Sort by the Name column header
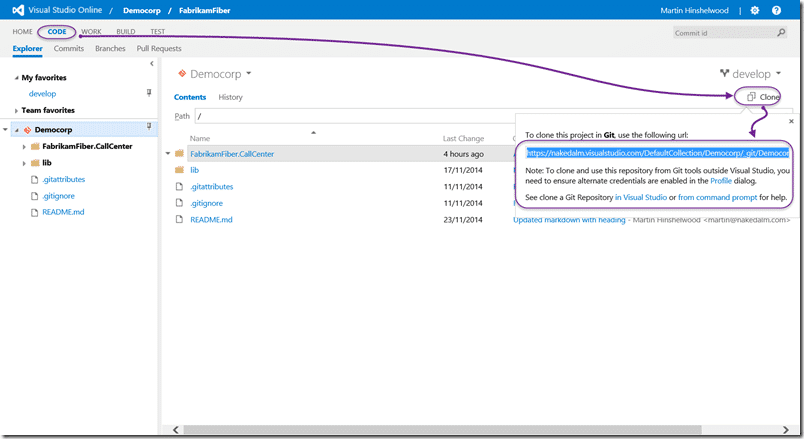 pyautogui.click(x=199, y=138)
